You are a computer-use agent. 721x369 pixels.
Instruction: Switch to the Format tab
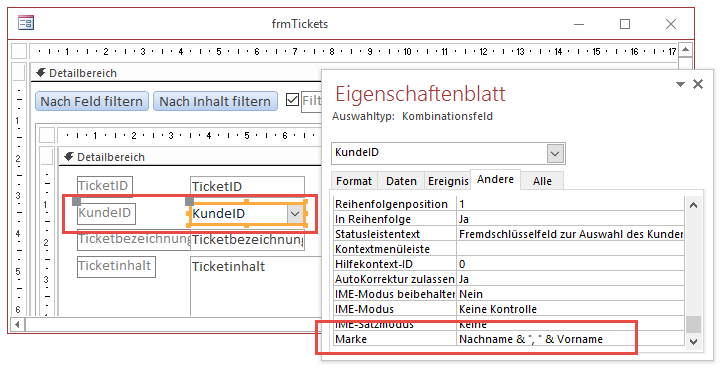(x=354, y=181)
